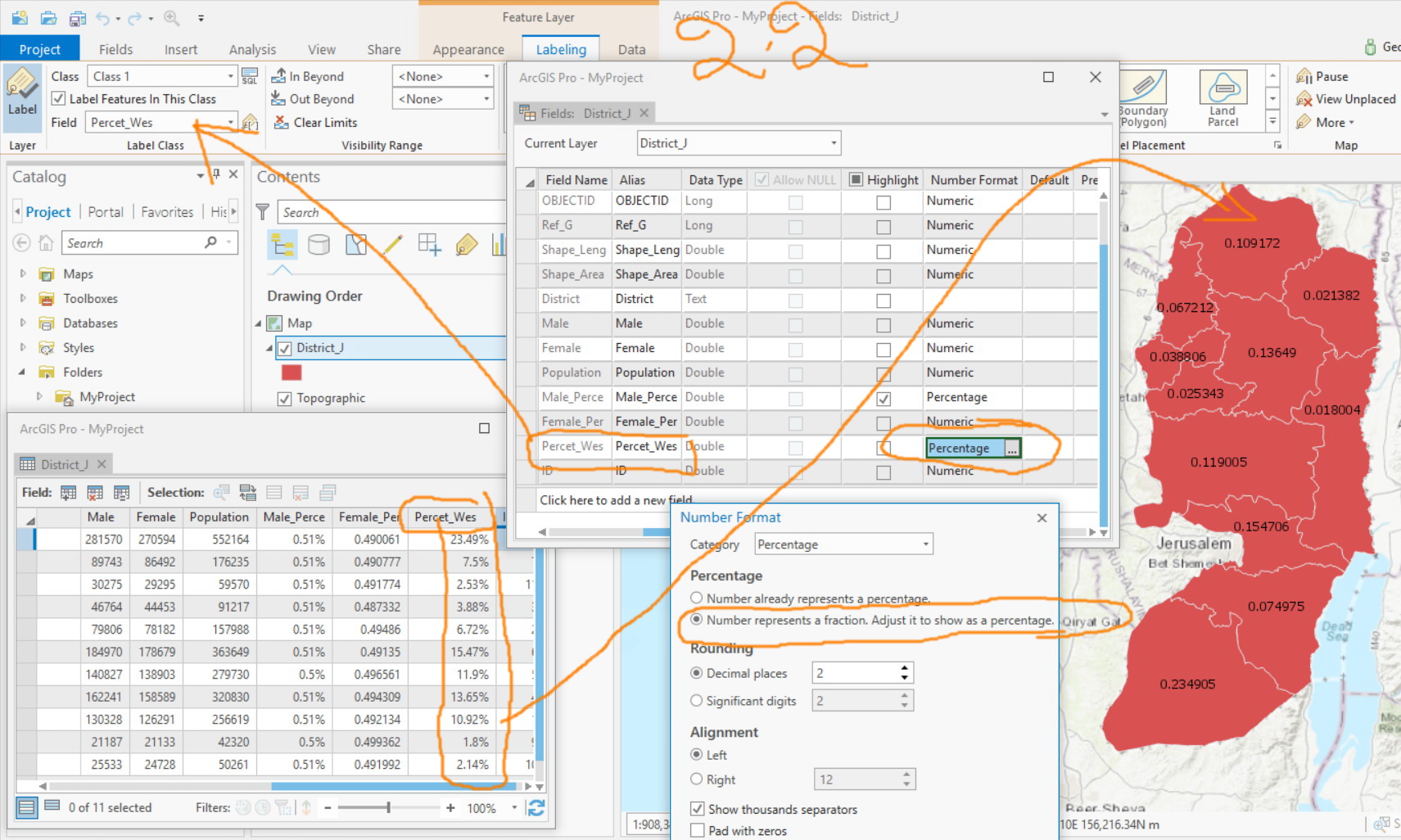Open the More dropdown in Map group
Screen dimensions: 1401x840
click(x=1326, y=122)
